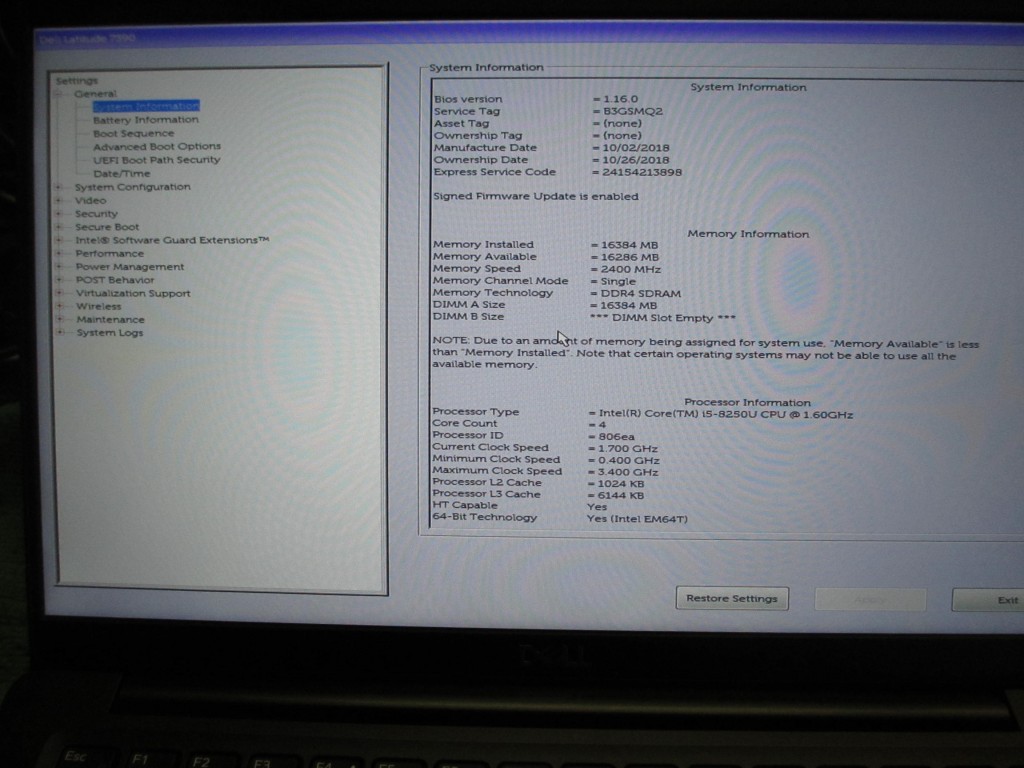Open Date/Time settings
Viewport: 1024px width, 768px height.
121,173
